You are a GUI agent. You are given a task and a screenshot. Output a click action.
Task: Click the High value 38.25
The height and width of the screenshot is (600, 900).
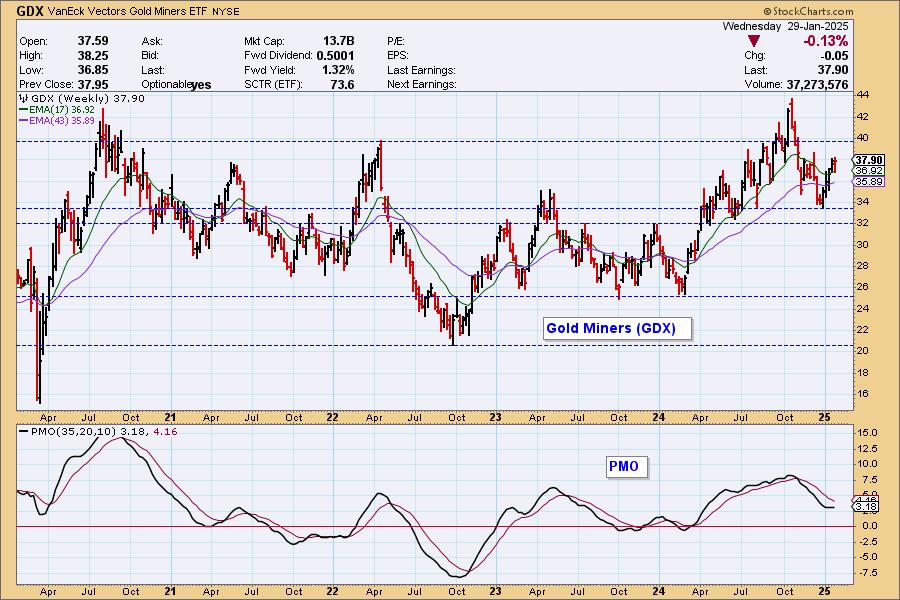pyautogui.click(x=93, y=55)
